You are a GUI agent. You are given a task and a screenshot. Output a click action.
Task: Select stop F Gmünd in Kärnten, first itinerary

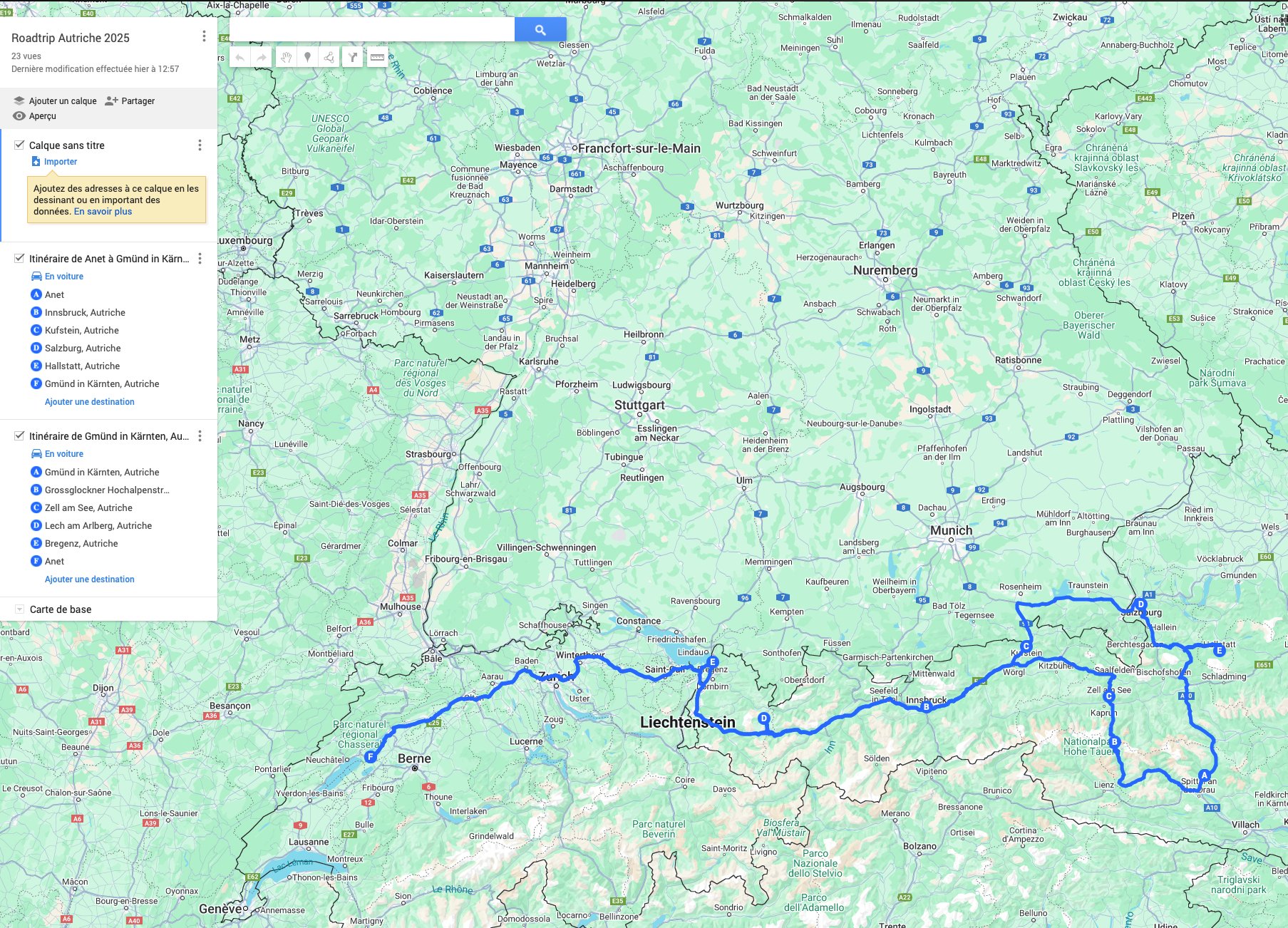pos(95,383)
